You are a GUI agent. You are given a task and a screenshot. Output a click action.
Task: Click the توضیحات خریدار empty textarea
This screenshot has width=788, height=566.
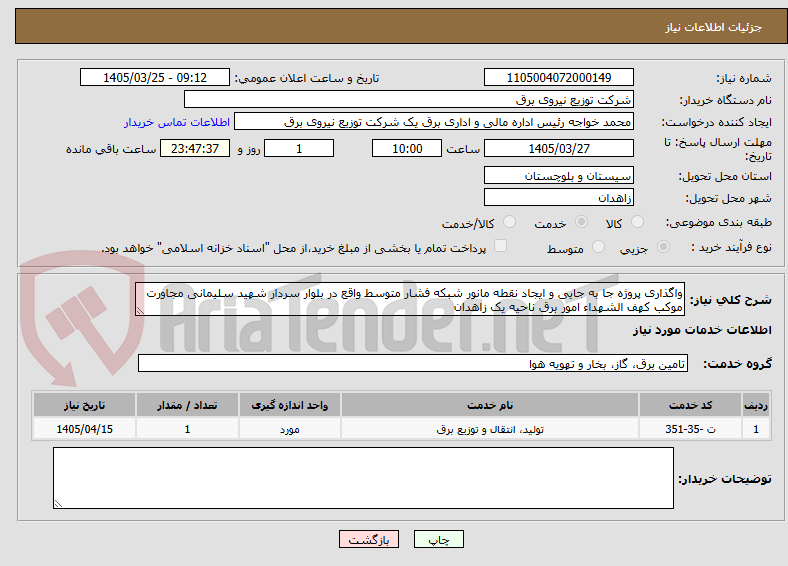[x=363, y=478]
